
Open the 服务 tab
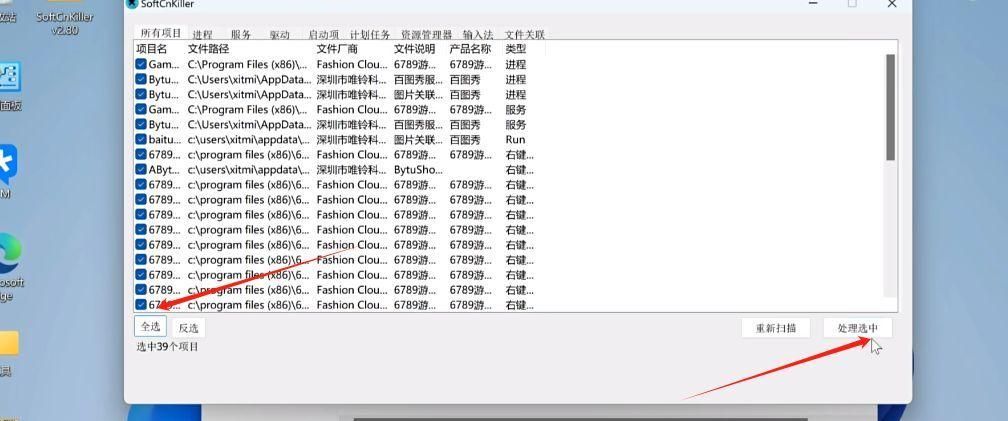241,35
